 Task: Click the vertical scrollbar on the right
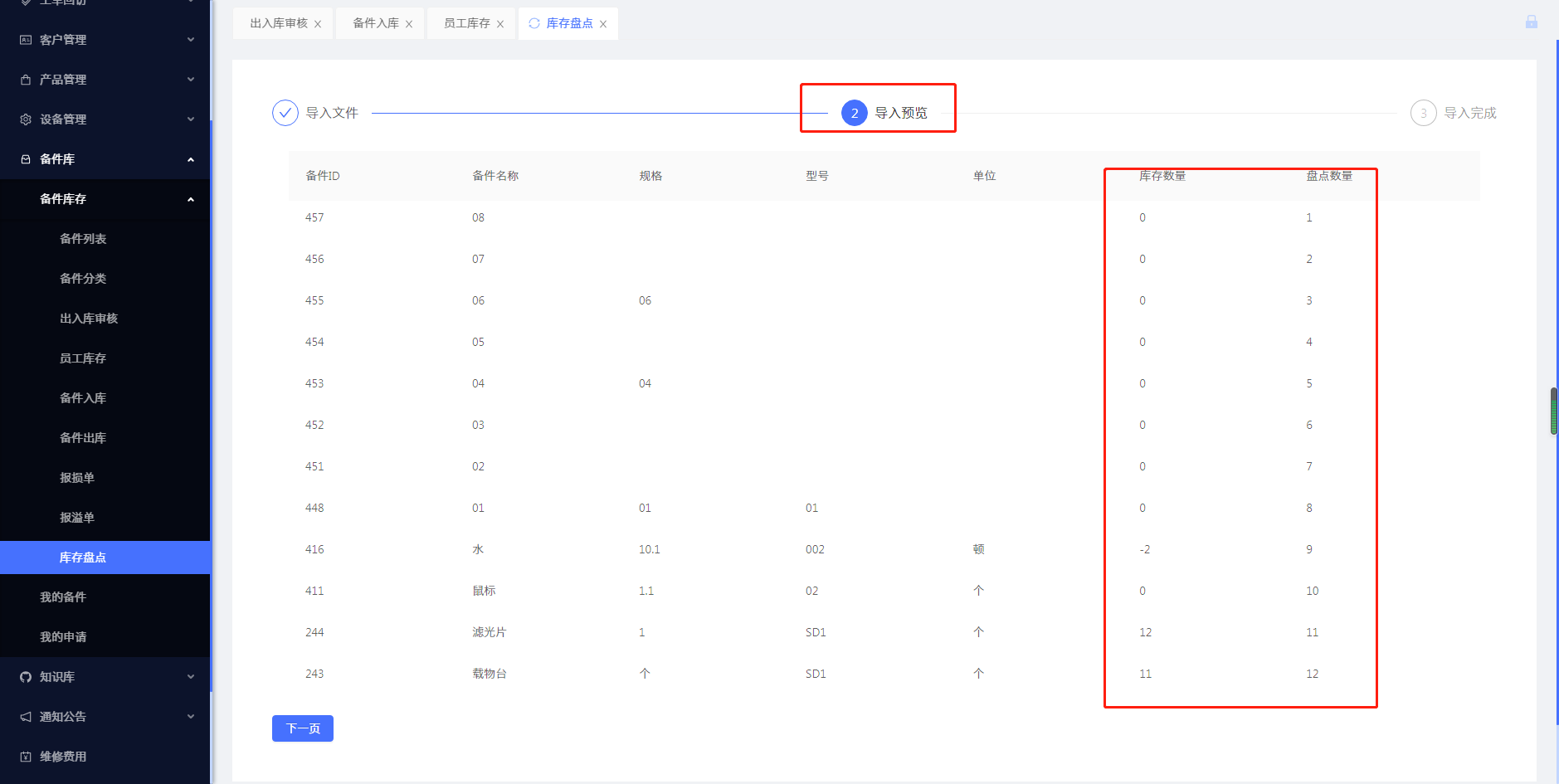coord(1552,411)
